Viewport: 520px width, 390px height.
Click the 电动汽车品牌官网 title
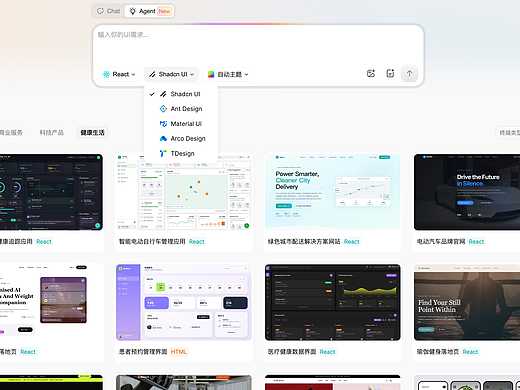441,241
